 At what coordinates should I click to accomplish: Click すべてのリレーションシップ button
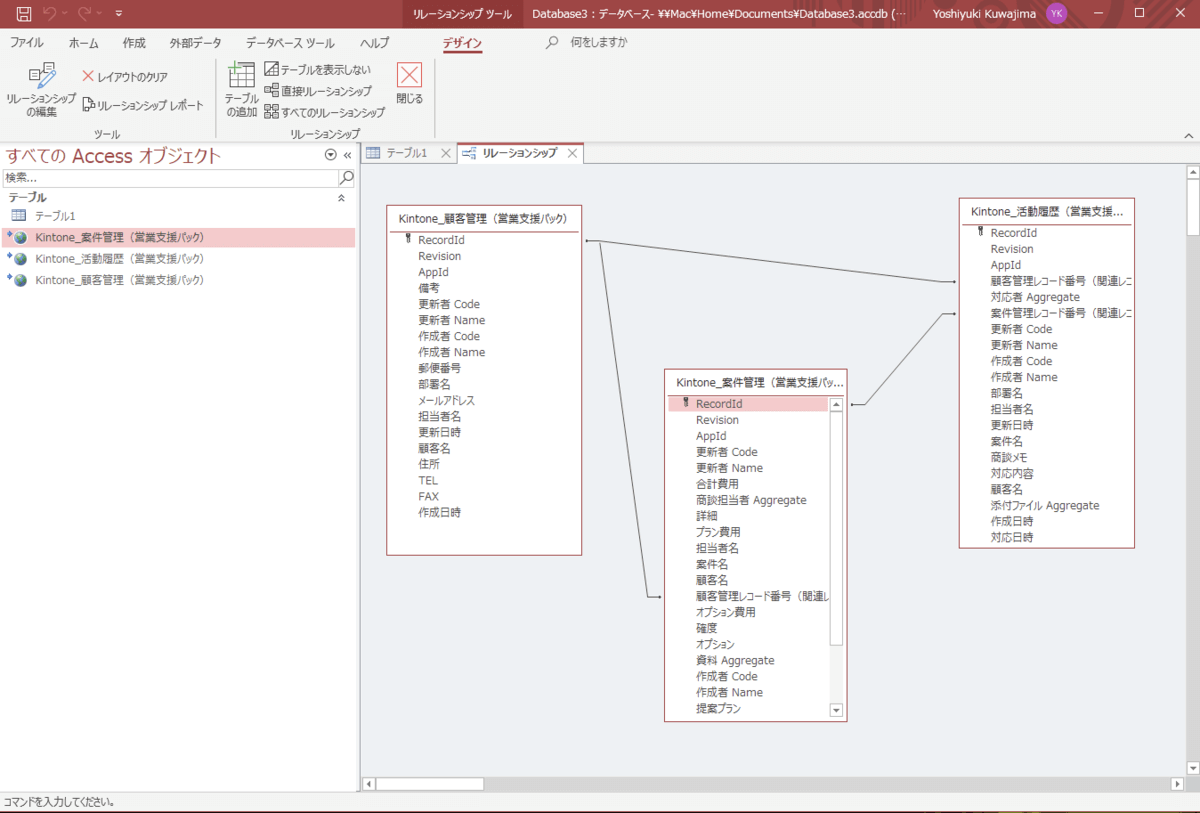tap(325, 112)
